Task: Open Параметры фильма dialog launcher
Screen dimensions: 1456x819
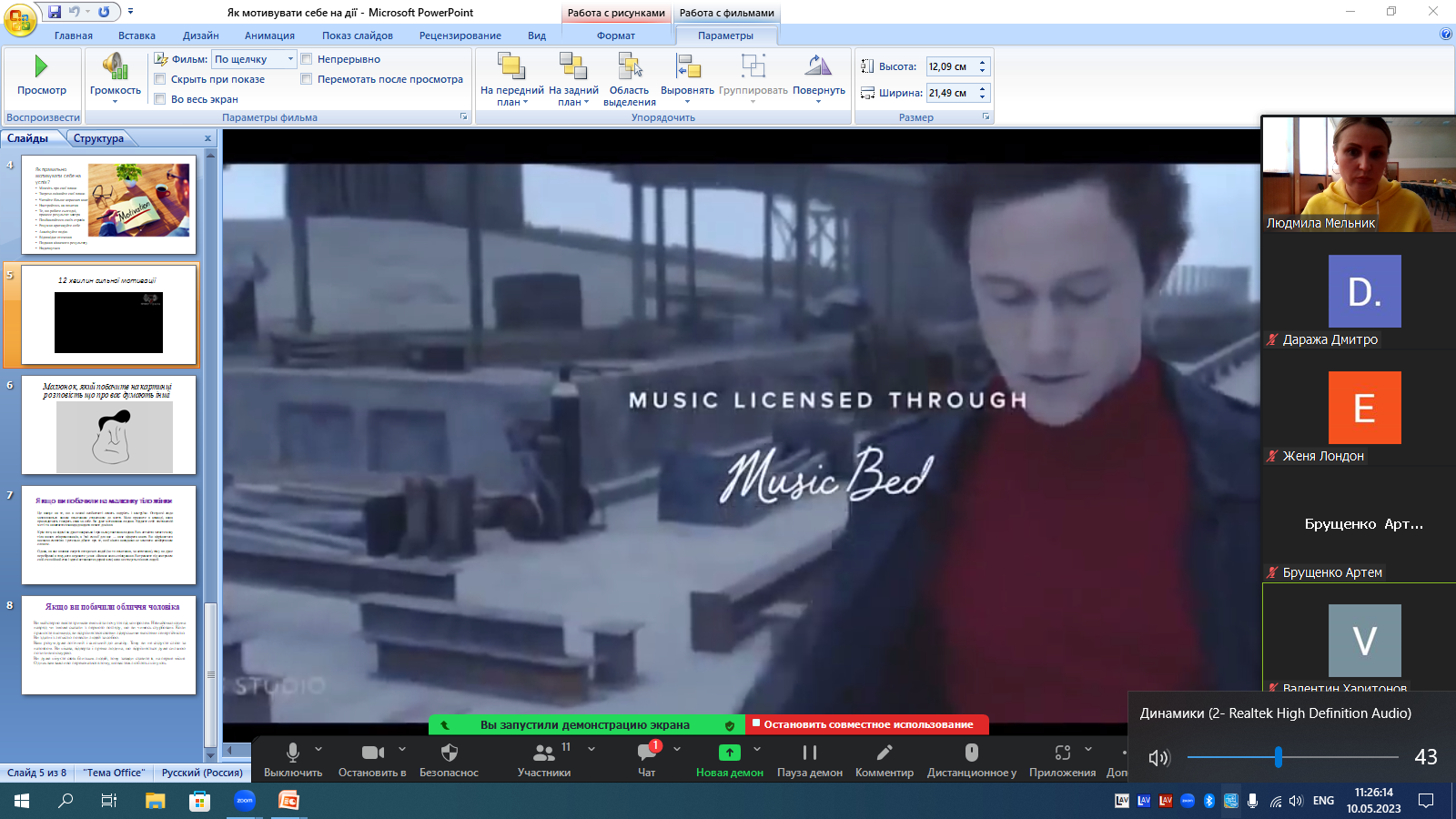Action: (464, 117)
